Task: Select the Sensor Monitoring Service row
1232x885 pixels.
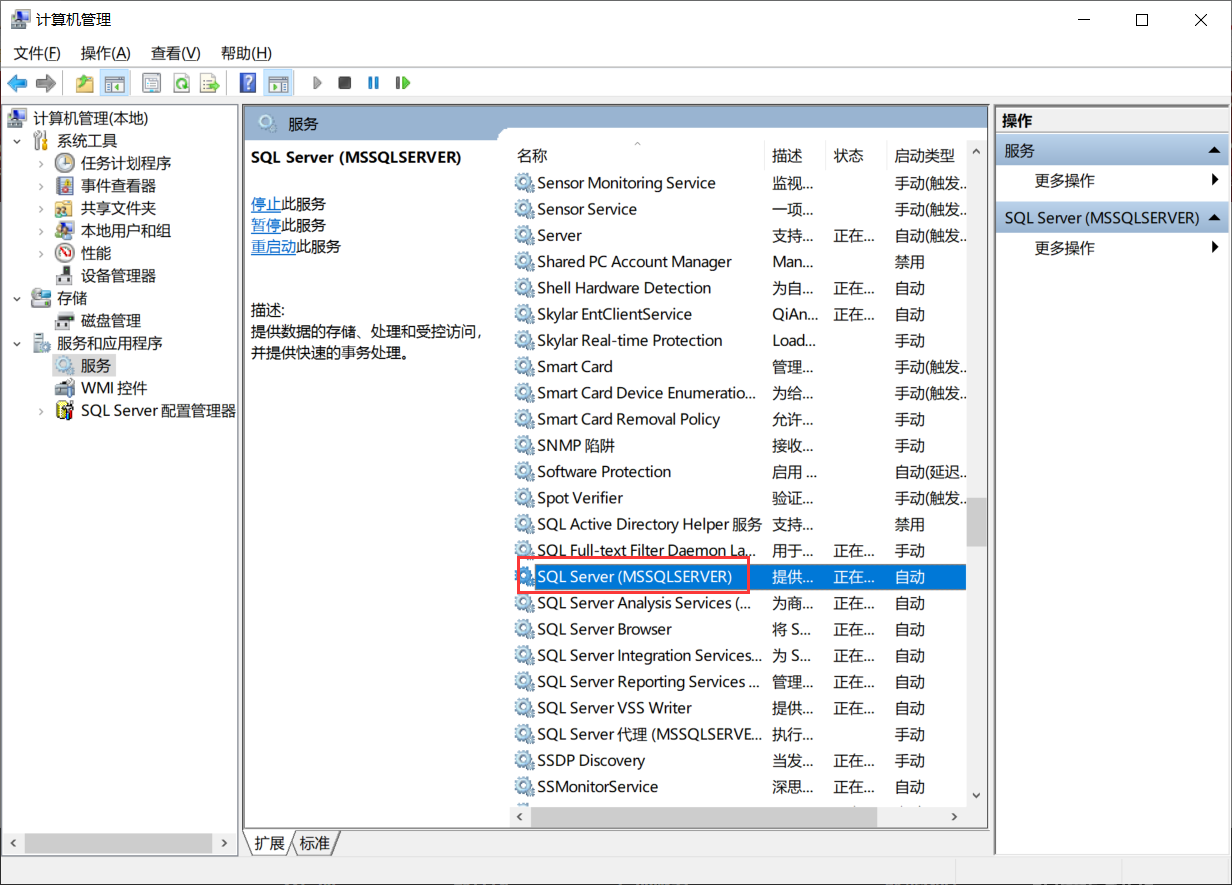Action: (x=738, y=183)
